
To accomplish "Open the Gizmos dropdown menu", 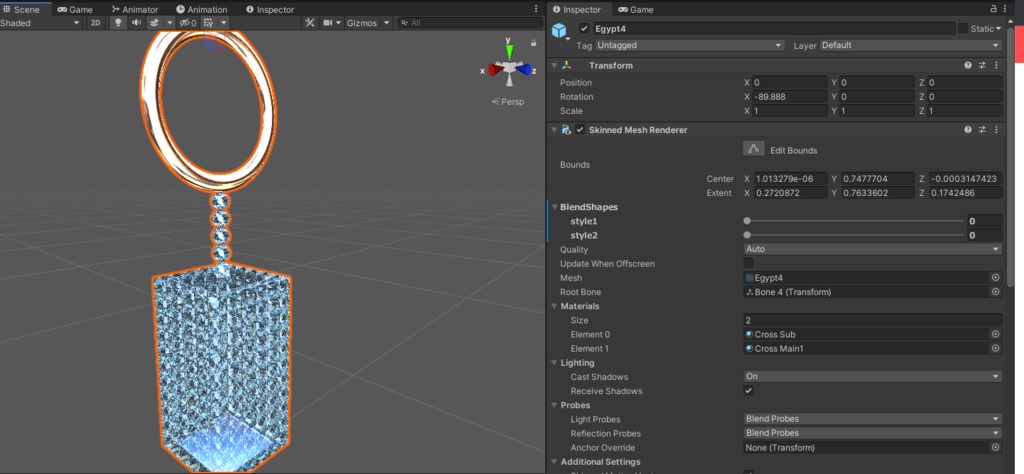I will (366, 22).
